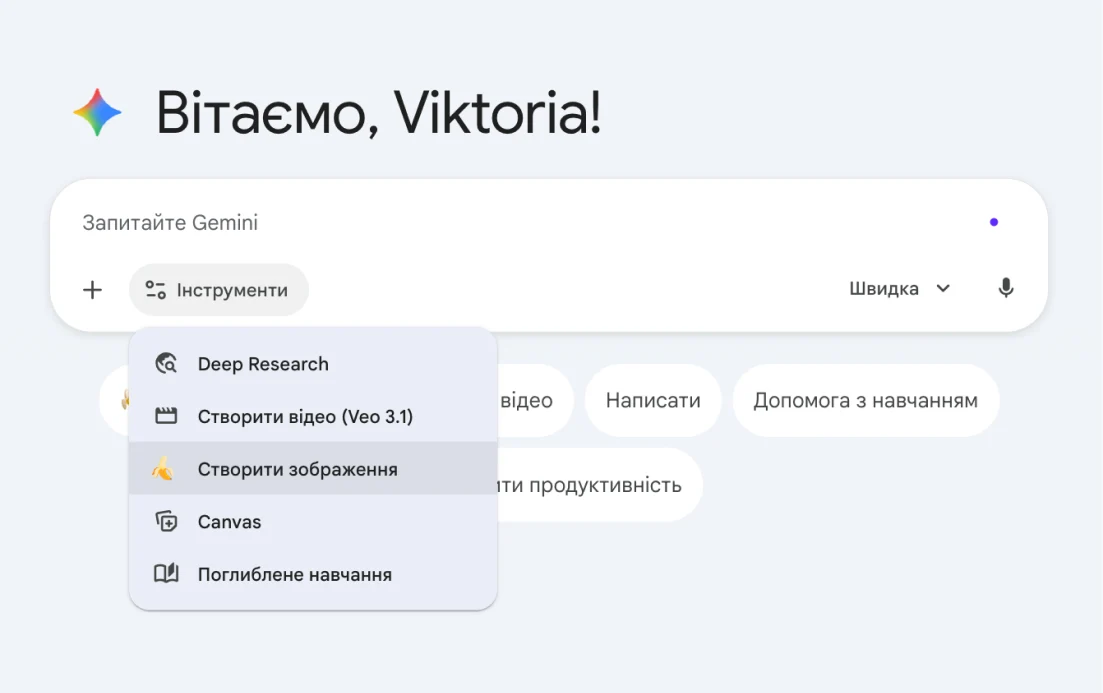Viewport: 1103px width, 693px height.
Task: Click the Запитайте Gemini prompt field
Action: [500, 223]
